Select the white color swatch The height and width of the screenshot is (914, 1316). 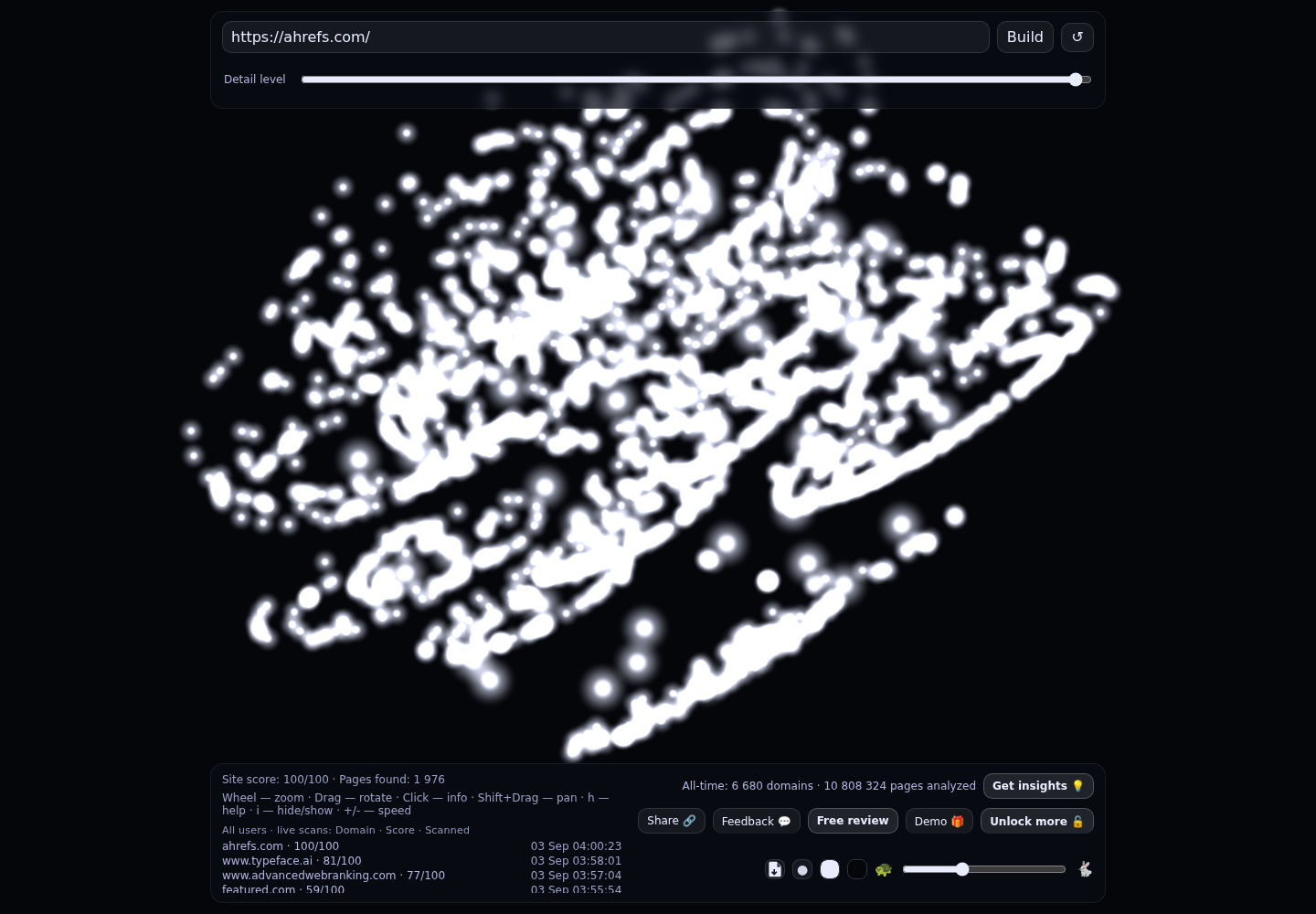point(830,869)
